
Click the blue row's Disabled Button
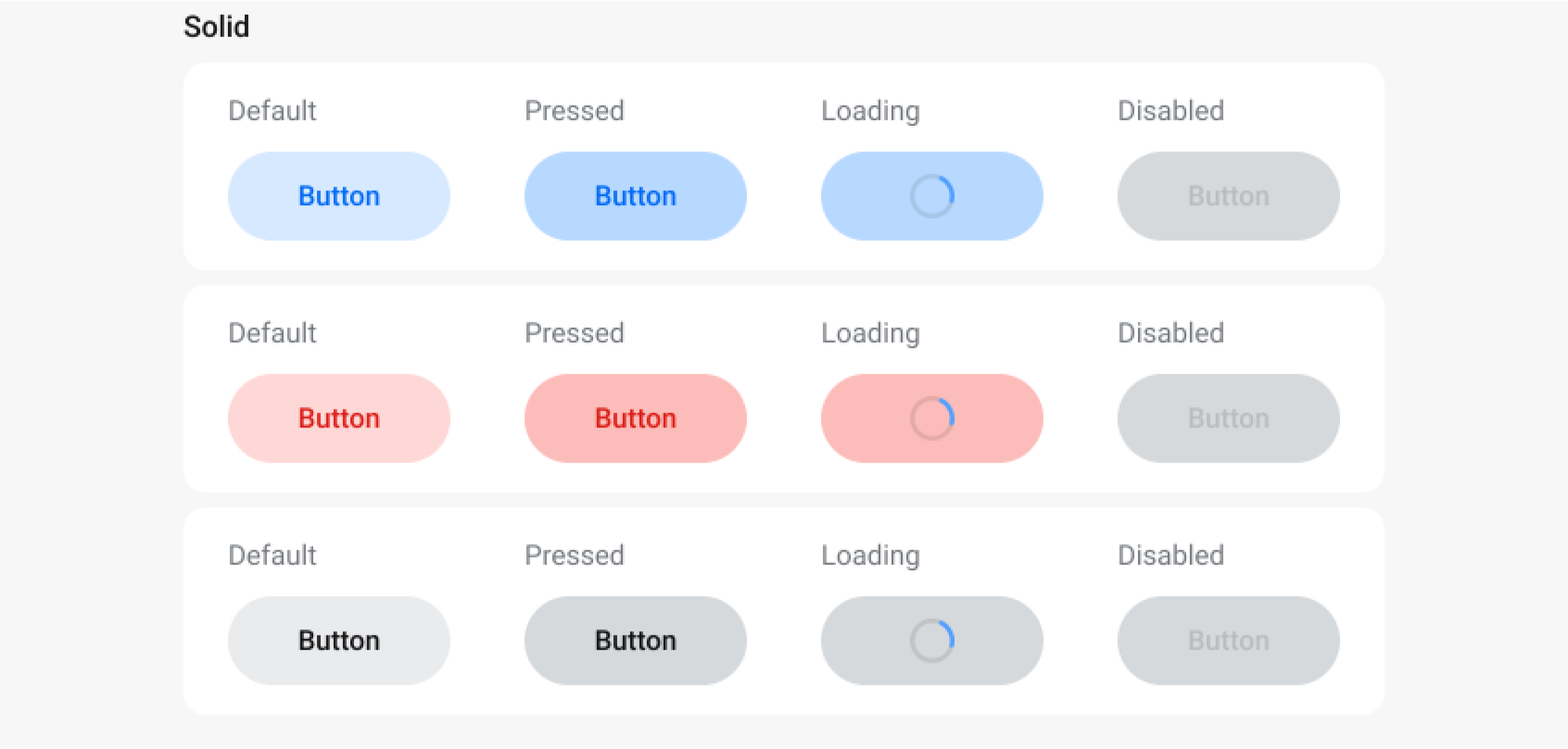(1228, 196)
